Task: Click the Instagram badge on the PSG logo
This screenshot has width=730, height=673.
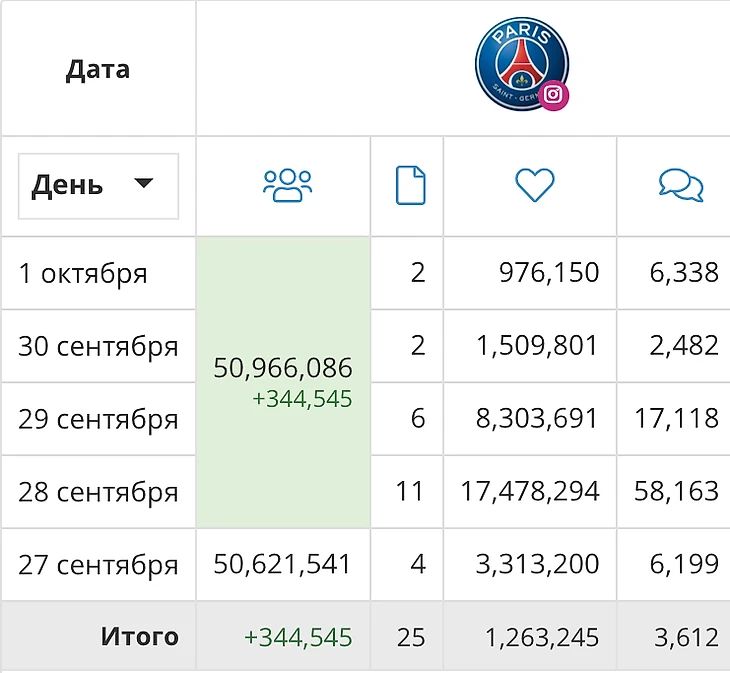Action: pyautogui.click(x=555, y=94)
